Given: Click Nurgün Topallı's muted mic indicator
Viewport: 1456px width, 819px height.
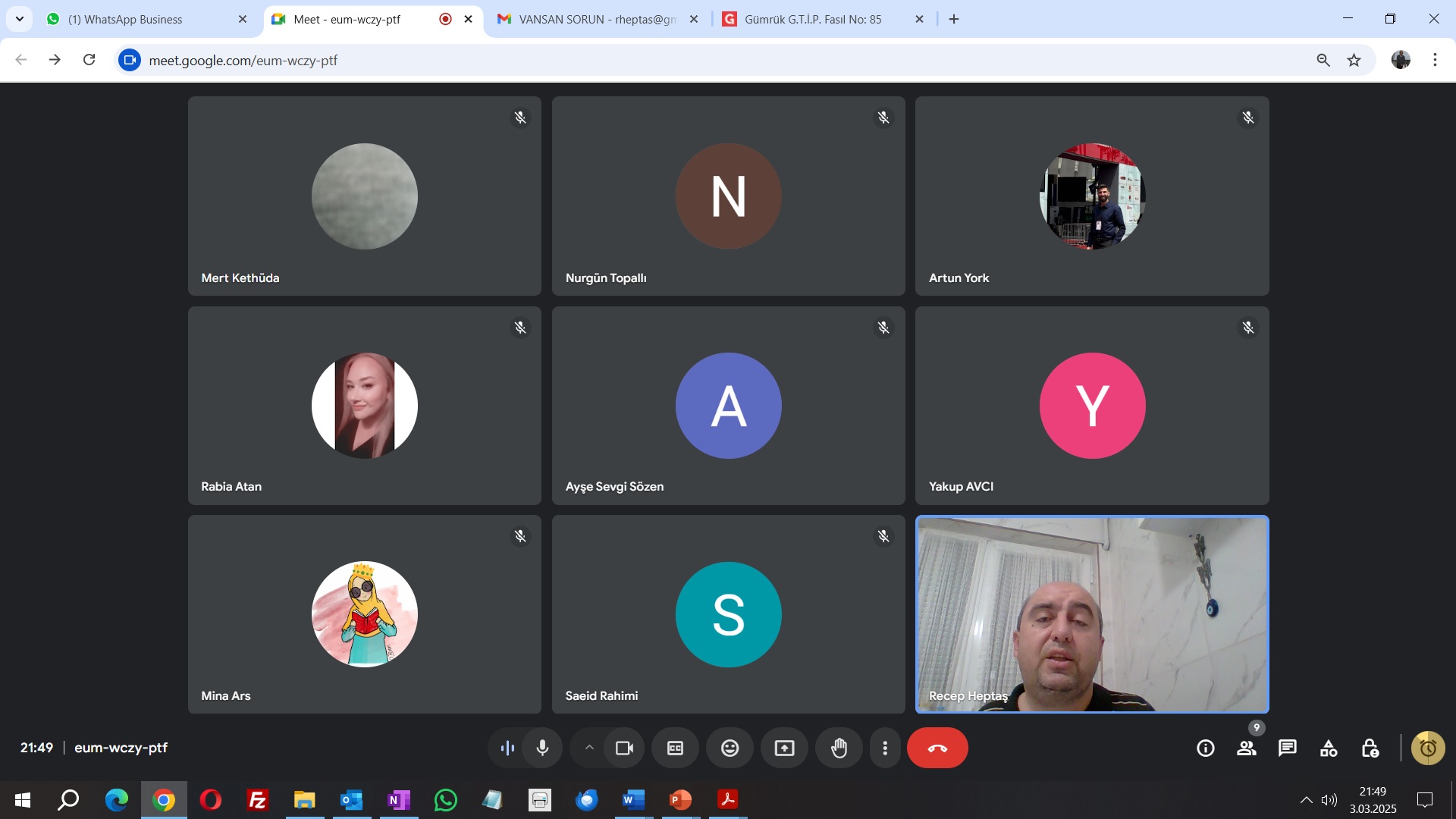Looking at the screenshot, I should 883,118.
